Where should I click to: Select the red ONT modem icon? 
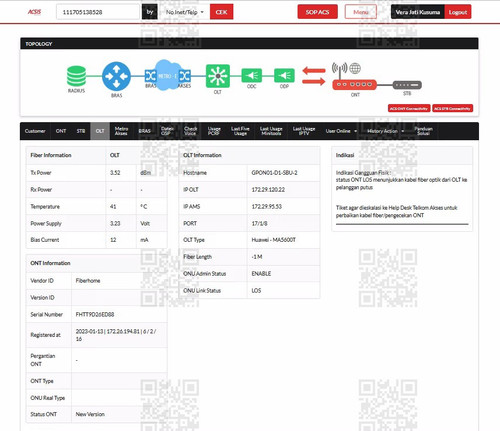pyautogui.click(x=355, y=85)
